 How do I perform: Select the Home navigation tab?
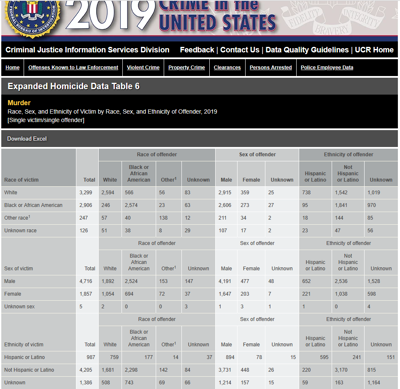pyautogui.click(x=13, y=68)
